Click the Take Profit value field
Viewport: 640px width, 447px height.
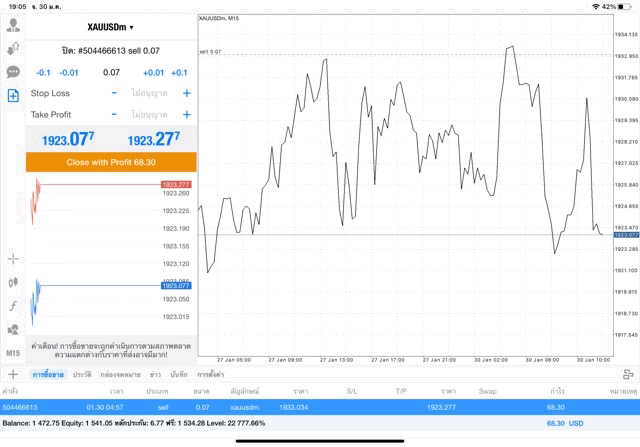[x=149, y=114]
